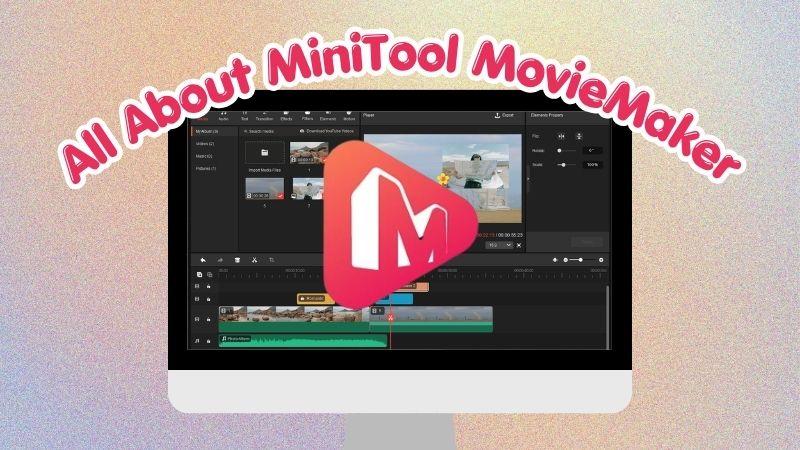Select Videos (2) category in media library

pyautogui.click(x=205, y=144)
